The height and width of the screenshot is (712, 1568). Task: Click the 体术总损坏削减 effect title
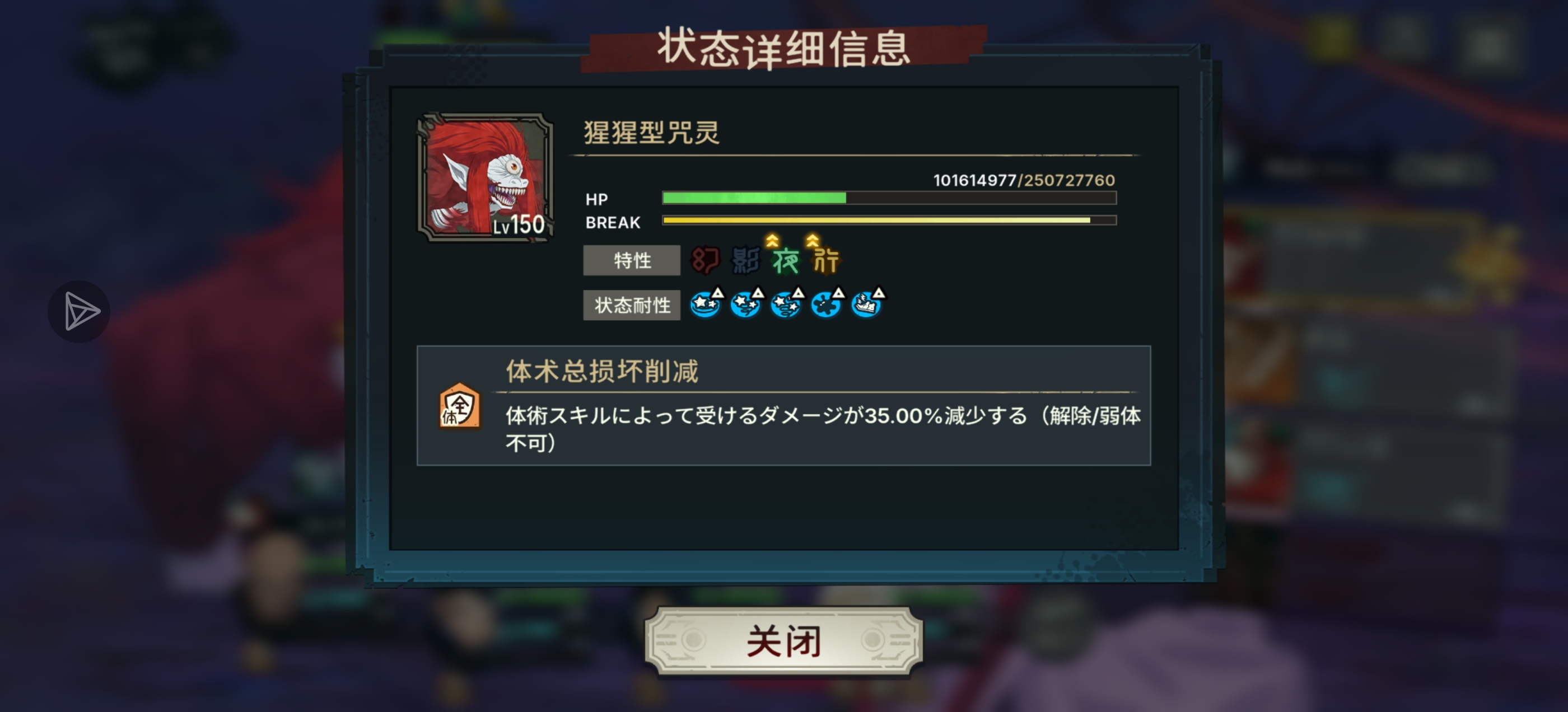(602, 371)
